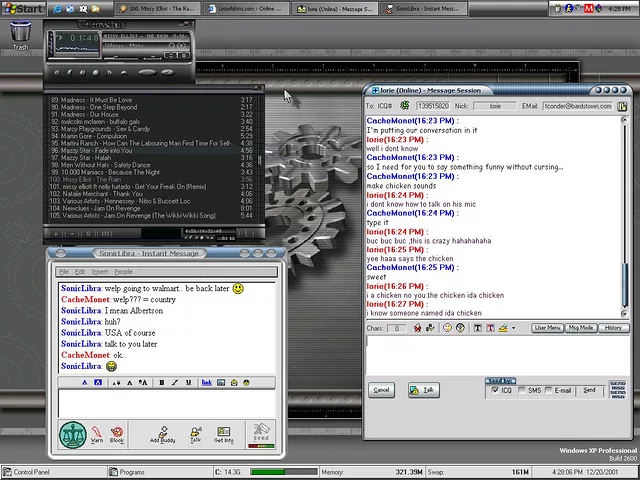
Task: Open Get Info for SonicLibra
Action: point(224,435)
